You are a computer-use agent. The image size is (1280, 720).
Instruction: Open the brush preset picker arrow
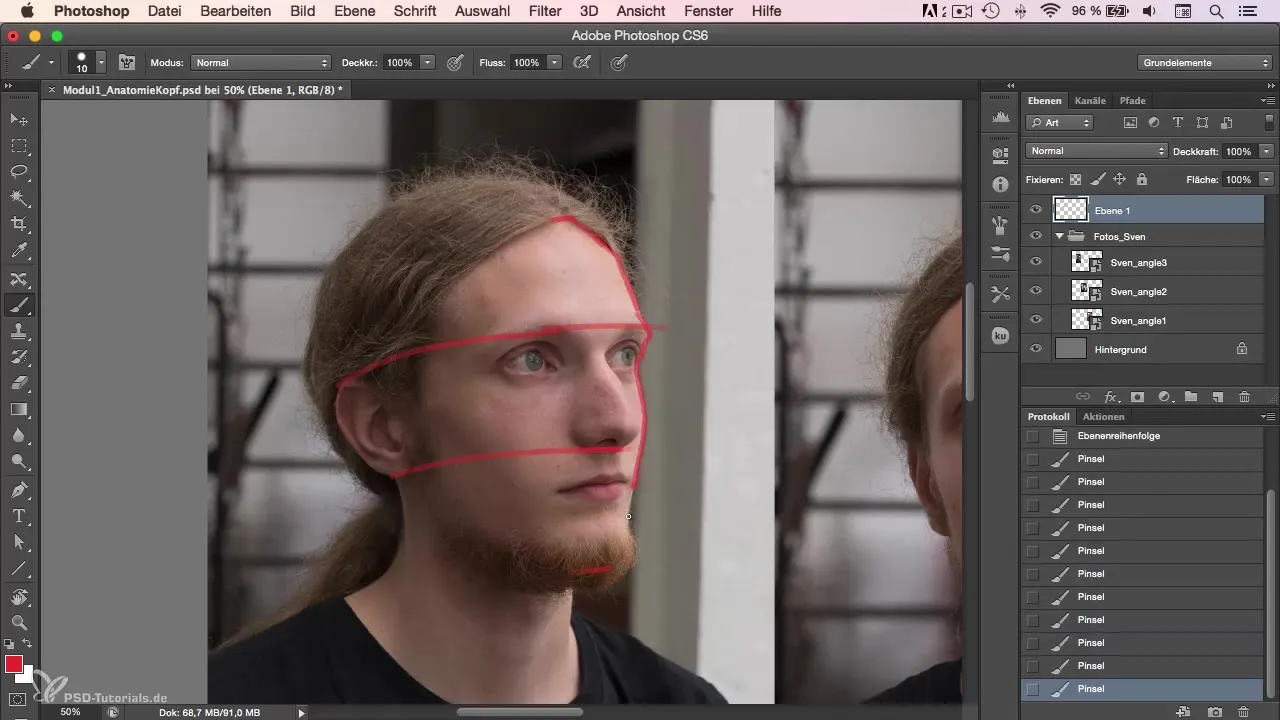(x=101, y=62)
